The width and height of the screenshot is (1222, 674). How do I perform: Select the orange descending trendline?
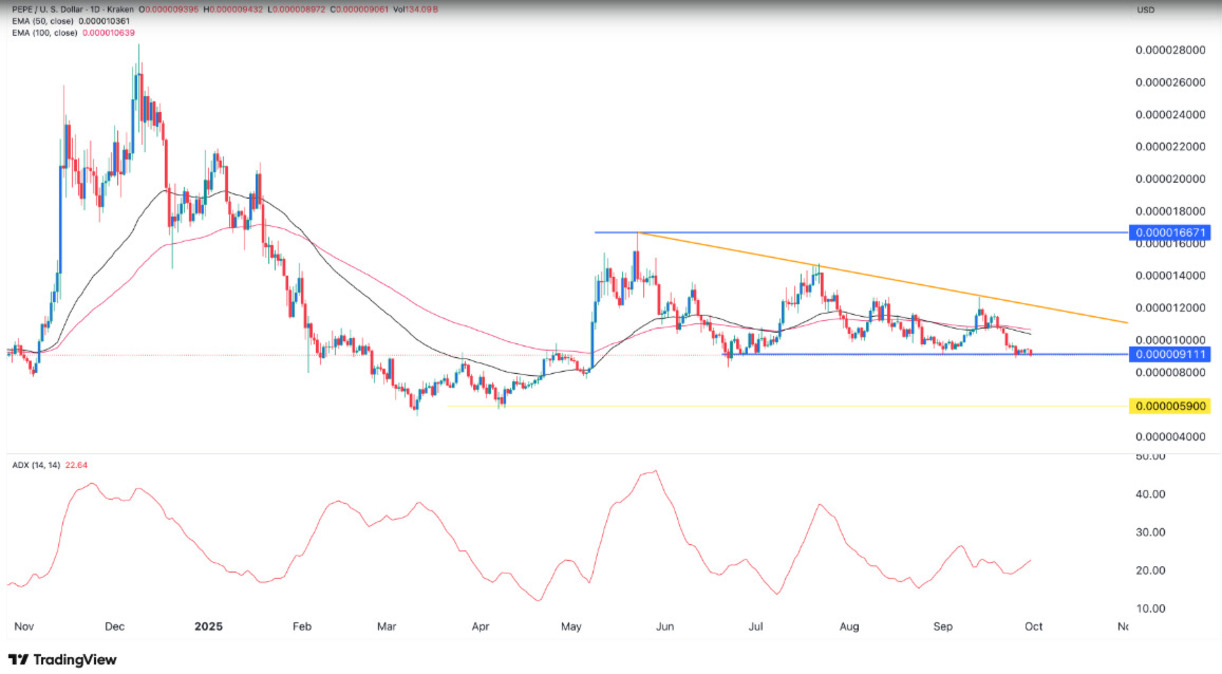click(x=900, y=281)
